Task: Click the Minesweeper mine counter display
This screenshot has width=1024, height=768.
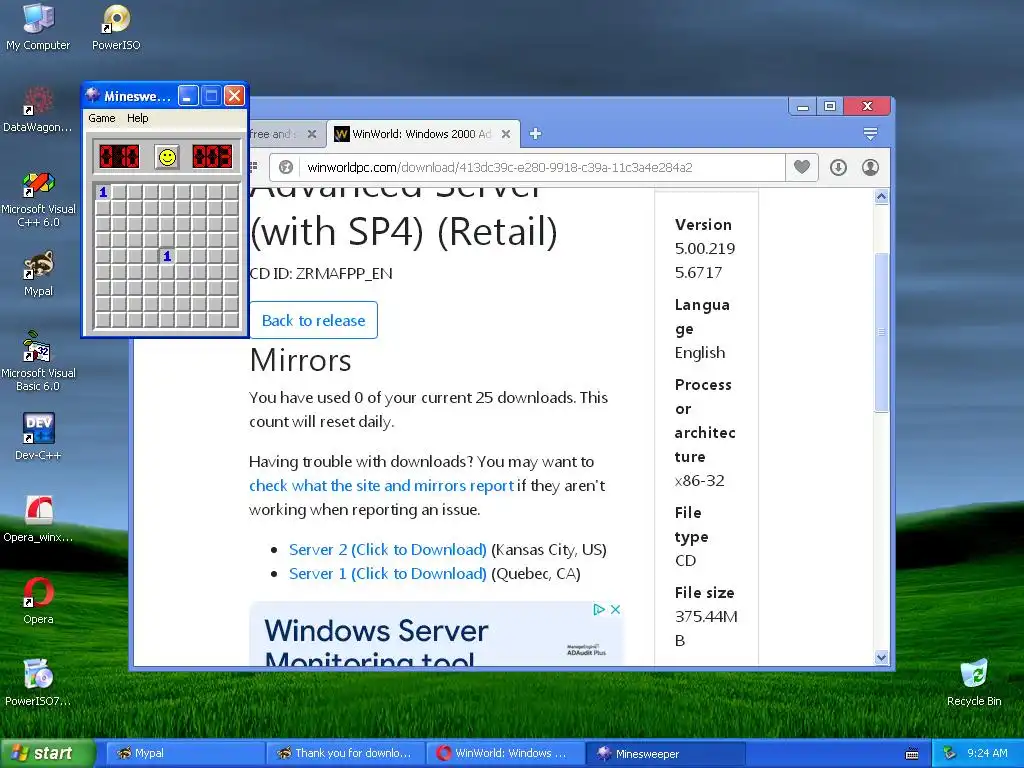Action: click(119, 157)
